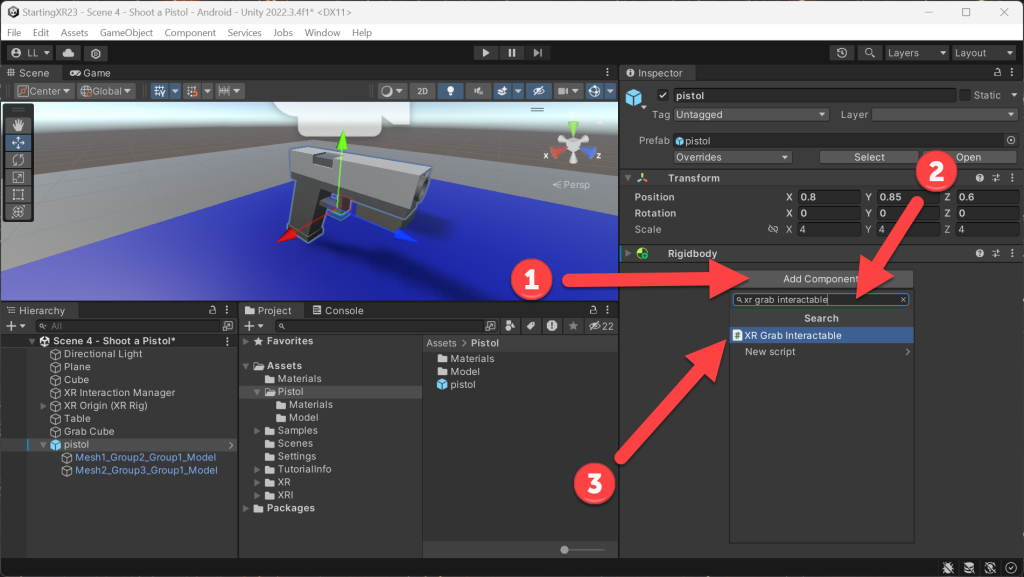Screen dimensions: 1024x577
Task: Select the Scale tool
Action: coord(18,177)
